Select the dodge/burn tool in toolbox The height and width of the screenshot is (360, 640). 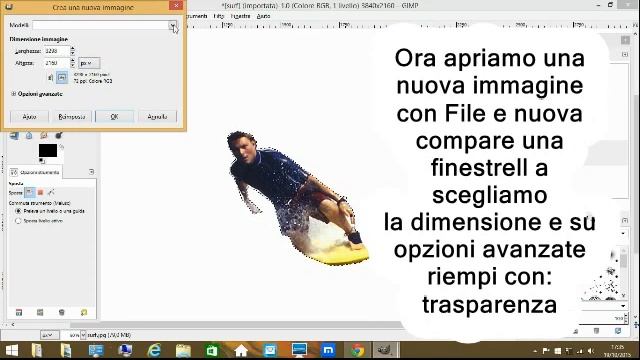58,136
